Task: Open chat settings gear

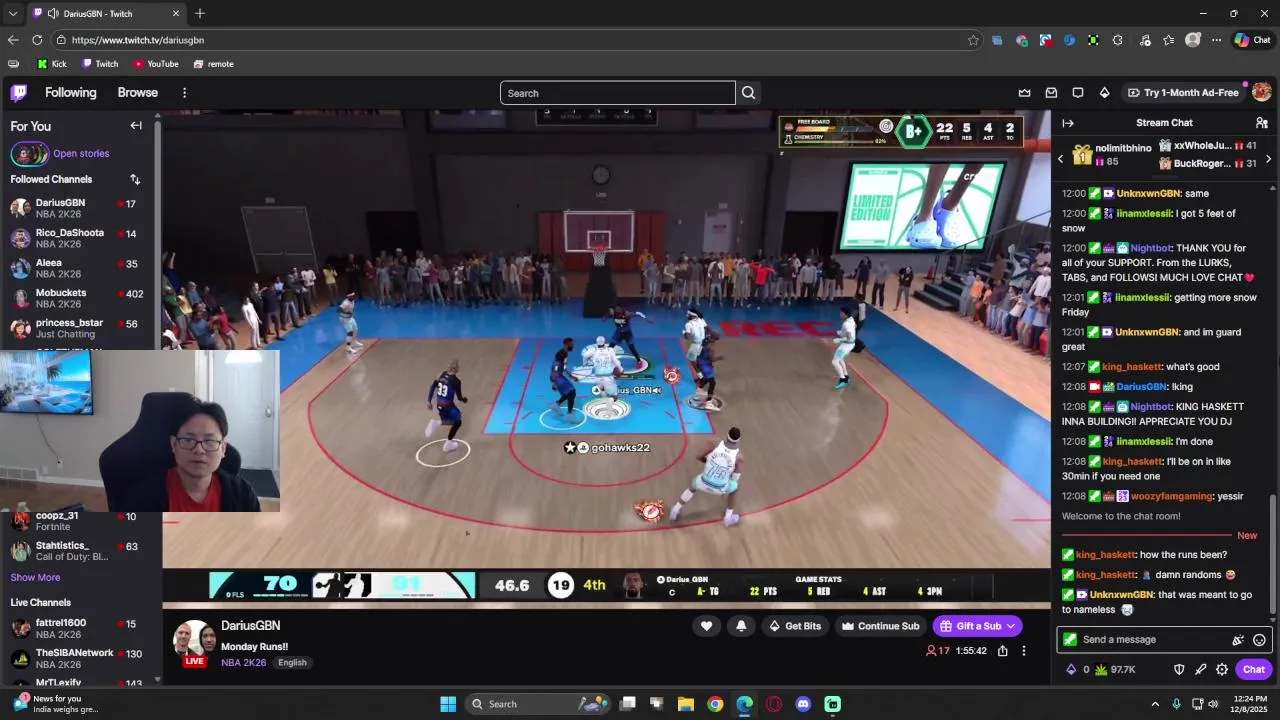Action: (x=1222, y=670)
